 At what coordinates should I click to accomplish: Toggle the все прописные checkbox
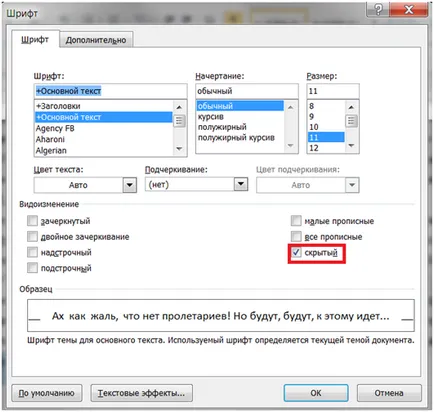pyautogui.click(x=296, y=237)
